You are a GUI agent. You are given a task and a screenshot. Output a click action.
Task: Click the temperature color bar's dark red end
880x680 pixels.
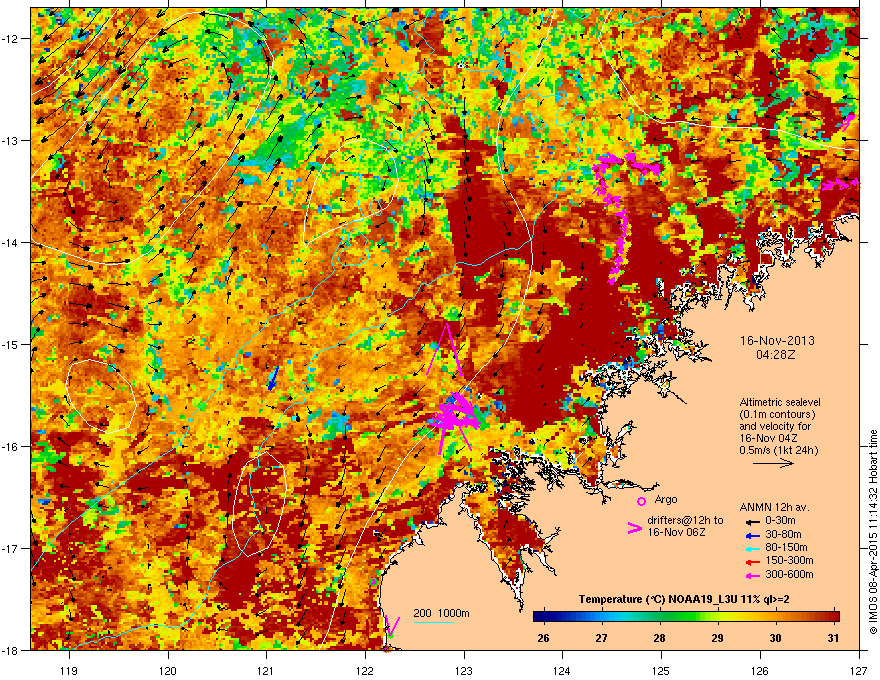[x=835, y=617]
